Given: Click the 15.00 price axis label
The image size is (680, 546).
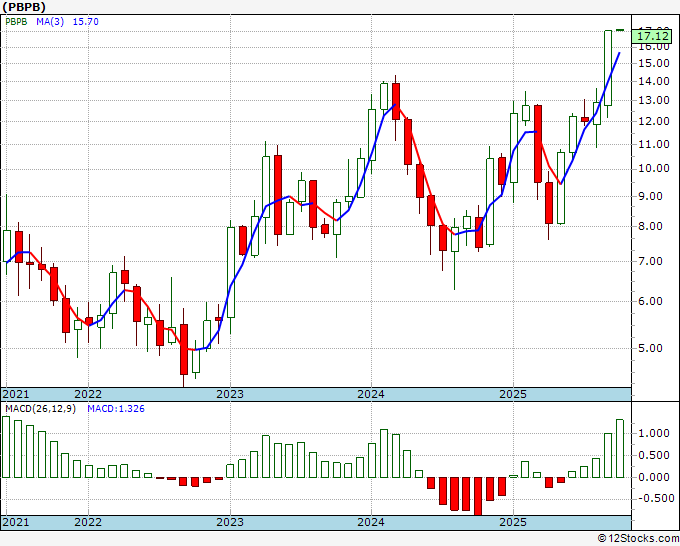Looking at the screenshot, I should click(x=654, y=63).
